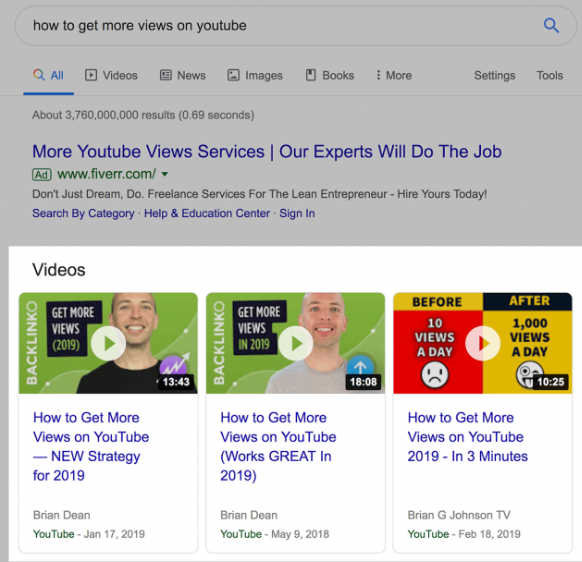This screenshot has height=562, width=582.
Task: Play the 18:08 Backlinko video
Action: [295, 343]
